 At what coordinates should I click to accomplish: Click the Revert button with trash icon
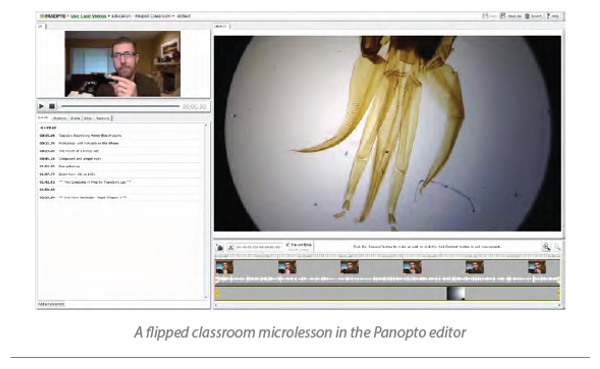coord(533,16)
